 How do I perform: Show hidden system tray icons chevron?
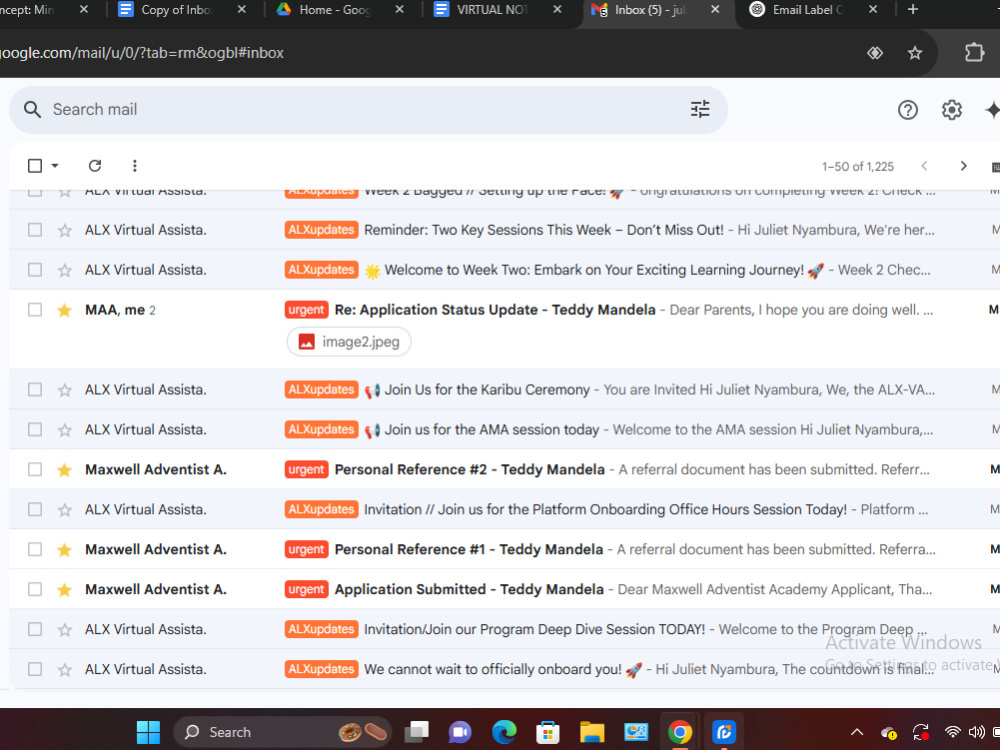(x=857, y=732)
